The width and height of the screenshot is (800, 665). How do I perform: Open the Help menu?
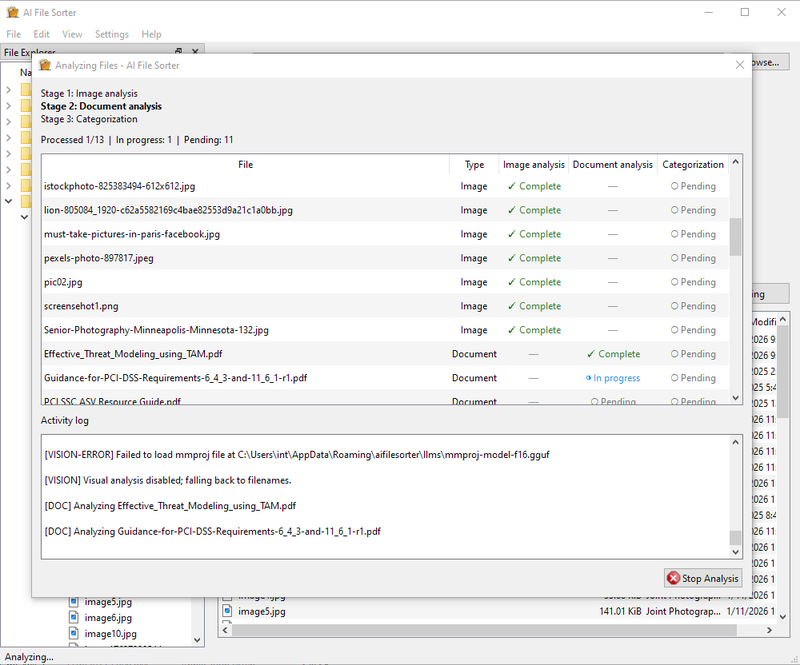click(x=151, y=33)
